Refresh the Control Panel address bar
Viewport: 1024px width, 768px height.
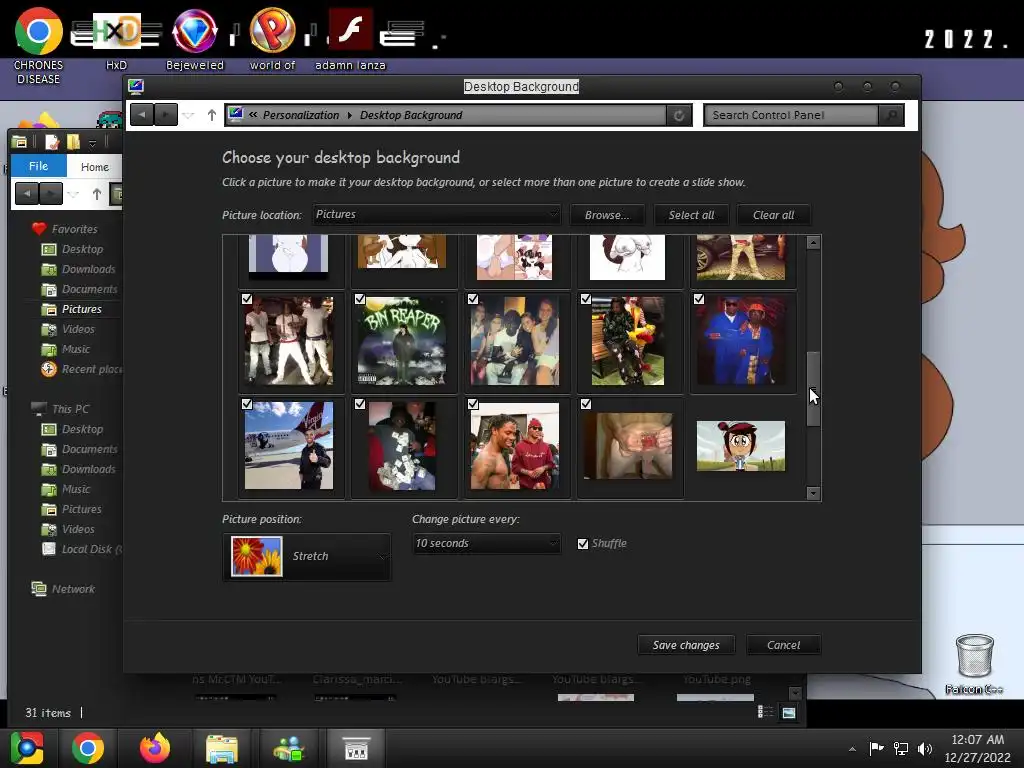click(x=679, y=115)
